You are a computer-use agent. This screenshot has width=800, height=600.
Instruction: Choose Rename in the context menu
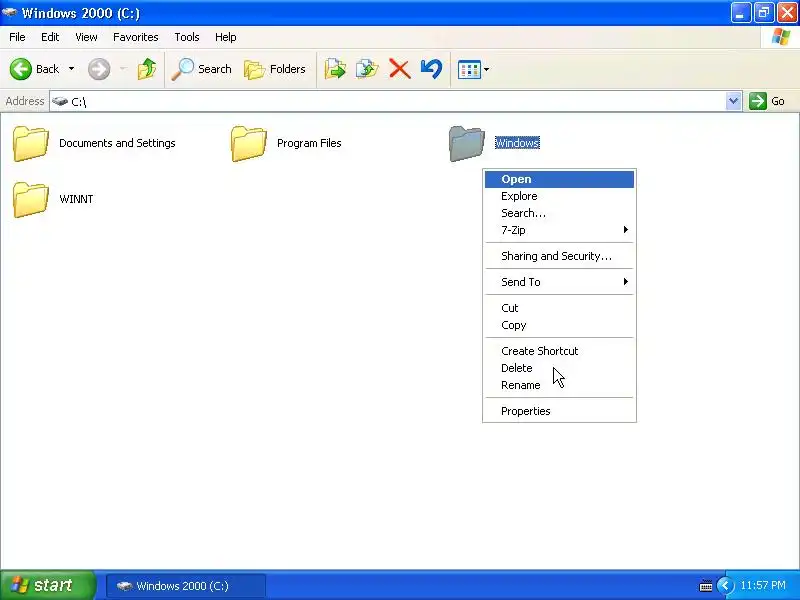[x=559, y=385]
